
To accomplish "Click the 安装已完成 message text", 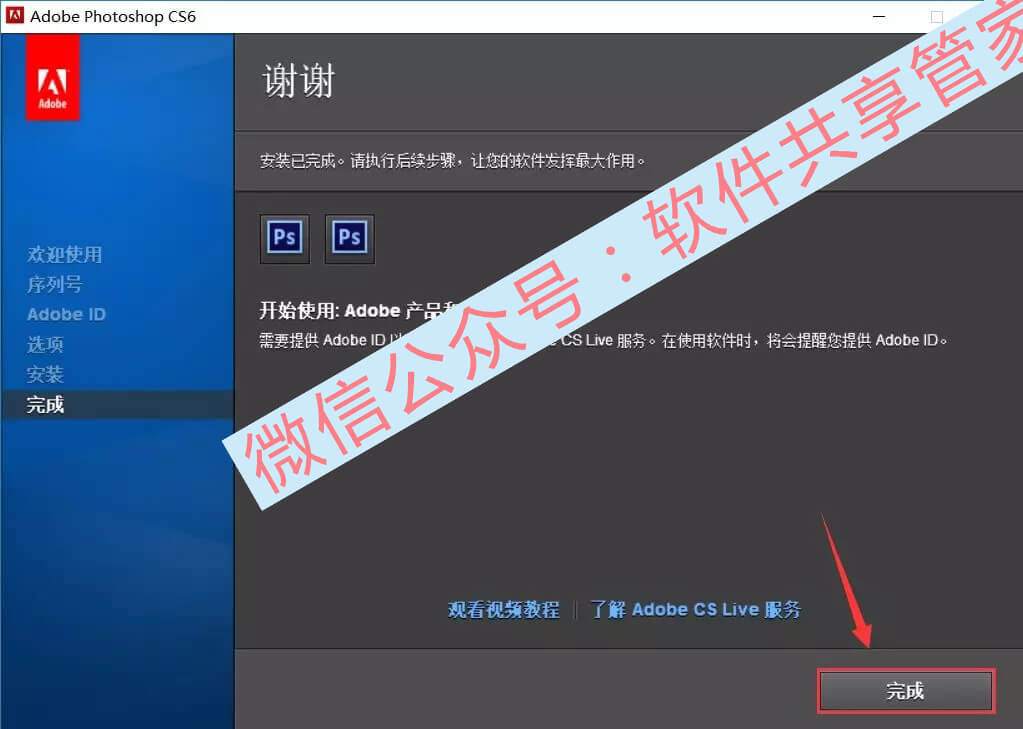I will point(452,161).
